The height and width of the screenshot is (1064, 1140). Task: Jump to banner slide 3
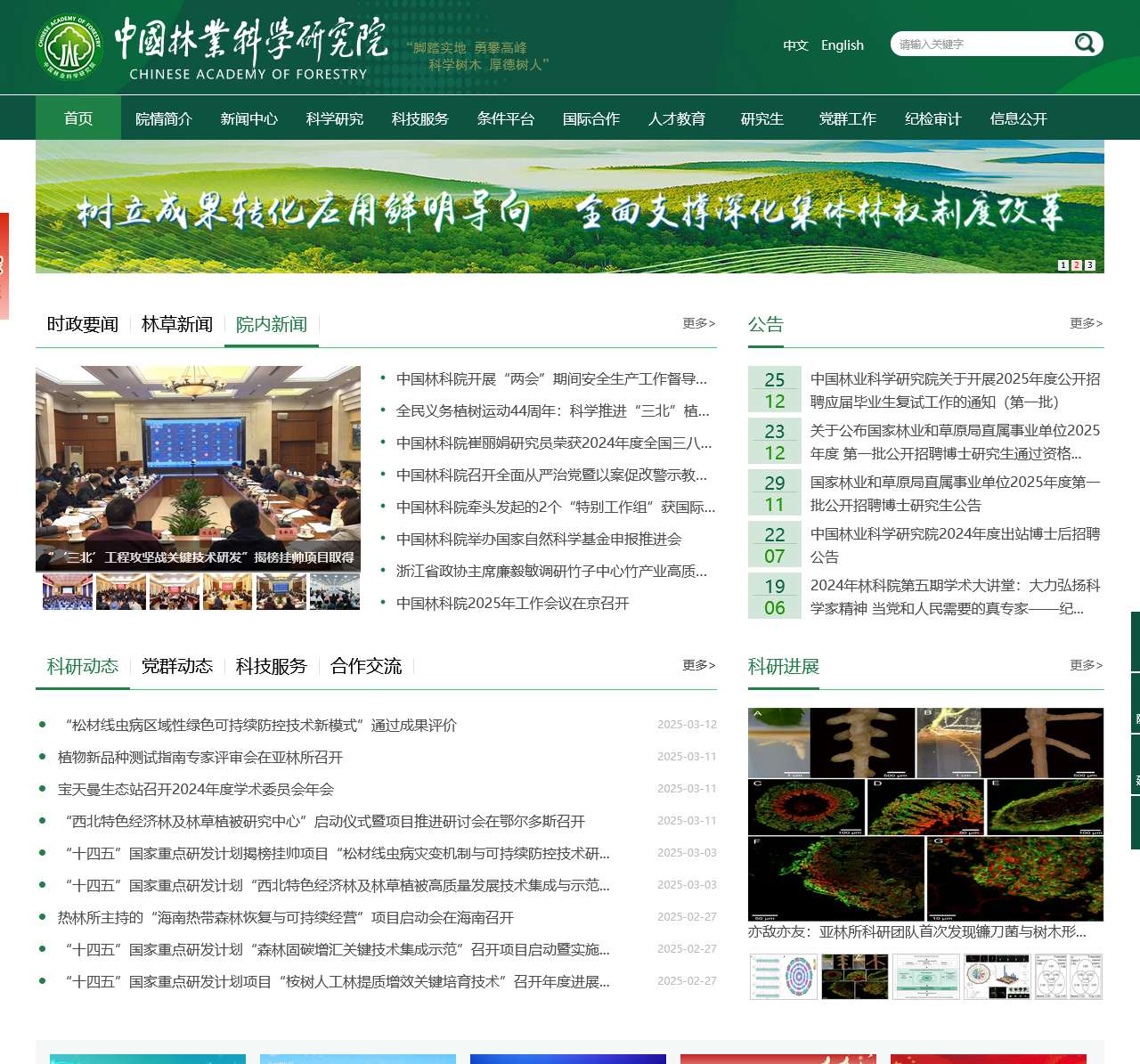click(1089, 265)
